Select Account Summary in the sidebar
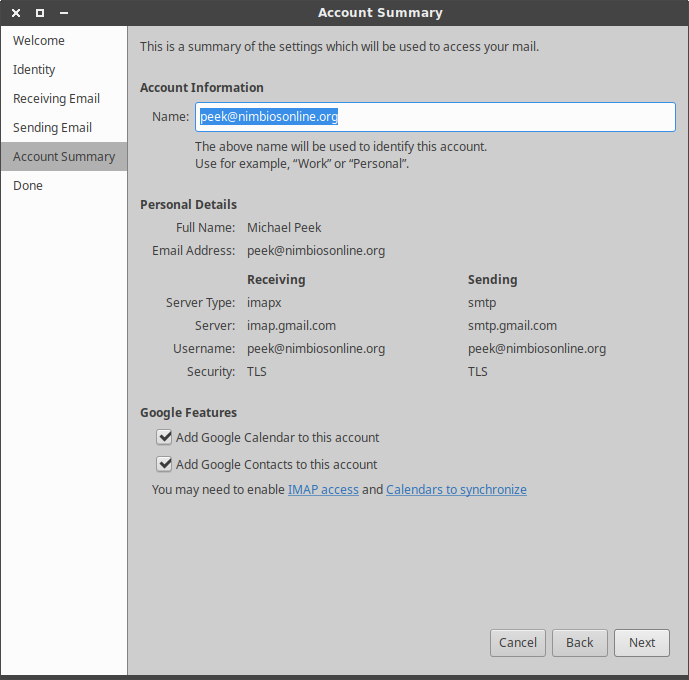The height and width of the screenshot is (680, 689). [x=64, y=157]
